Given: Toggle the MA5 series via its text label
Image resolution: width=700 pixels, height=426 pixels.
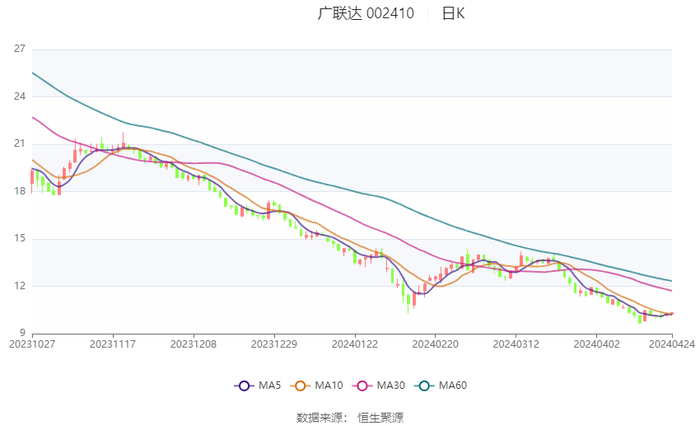Looking at the screenshot, I should click(267, 386).
